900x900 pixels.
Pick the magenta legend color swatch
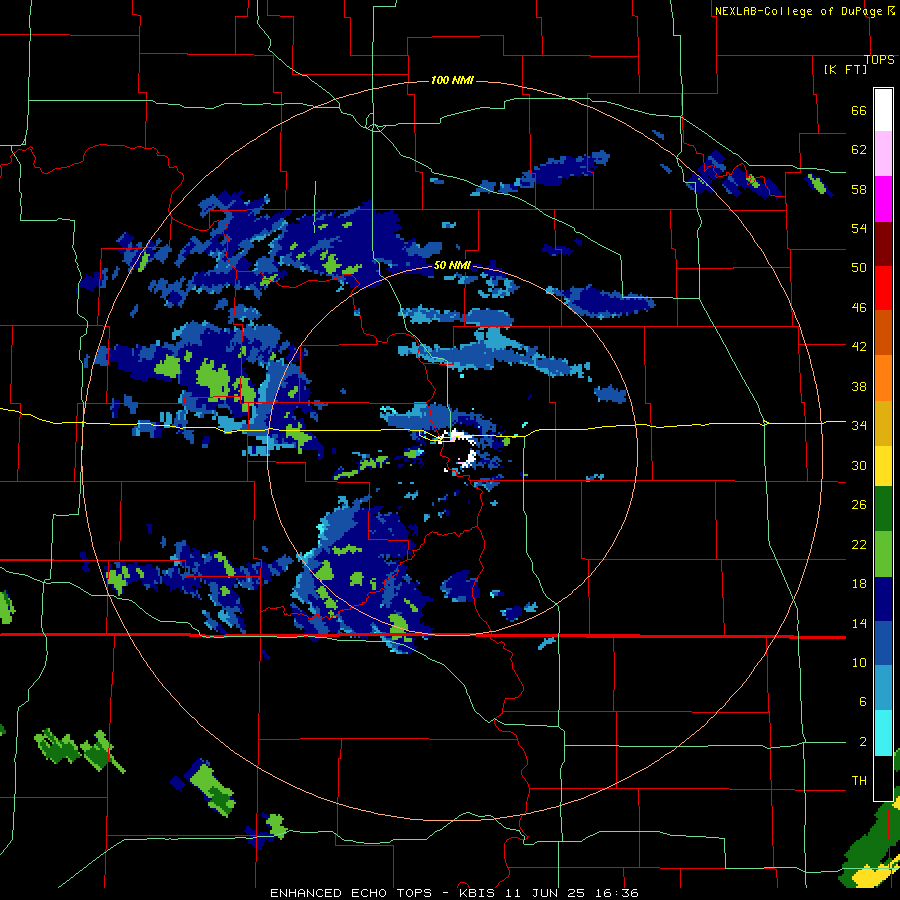click(883, 199)
